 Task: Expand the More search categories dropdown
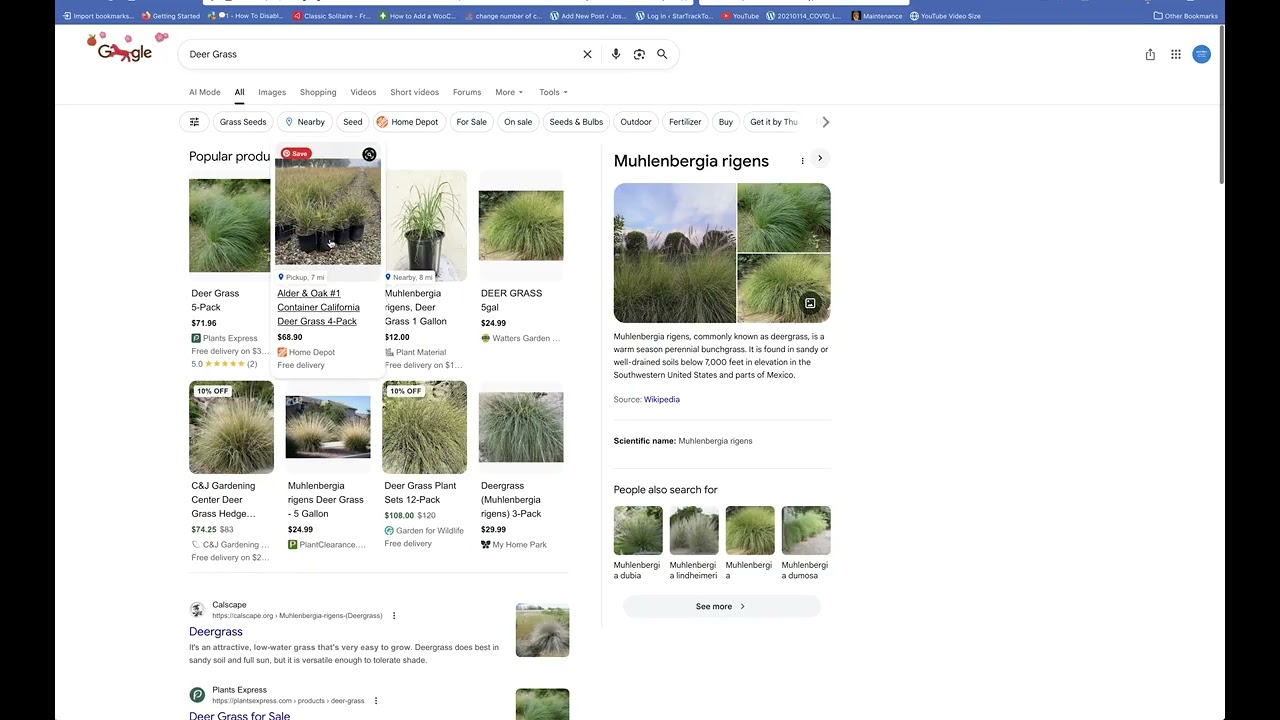(509, 92)
